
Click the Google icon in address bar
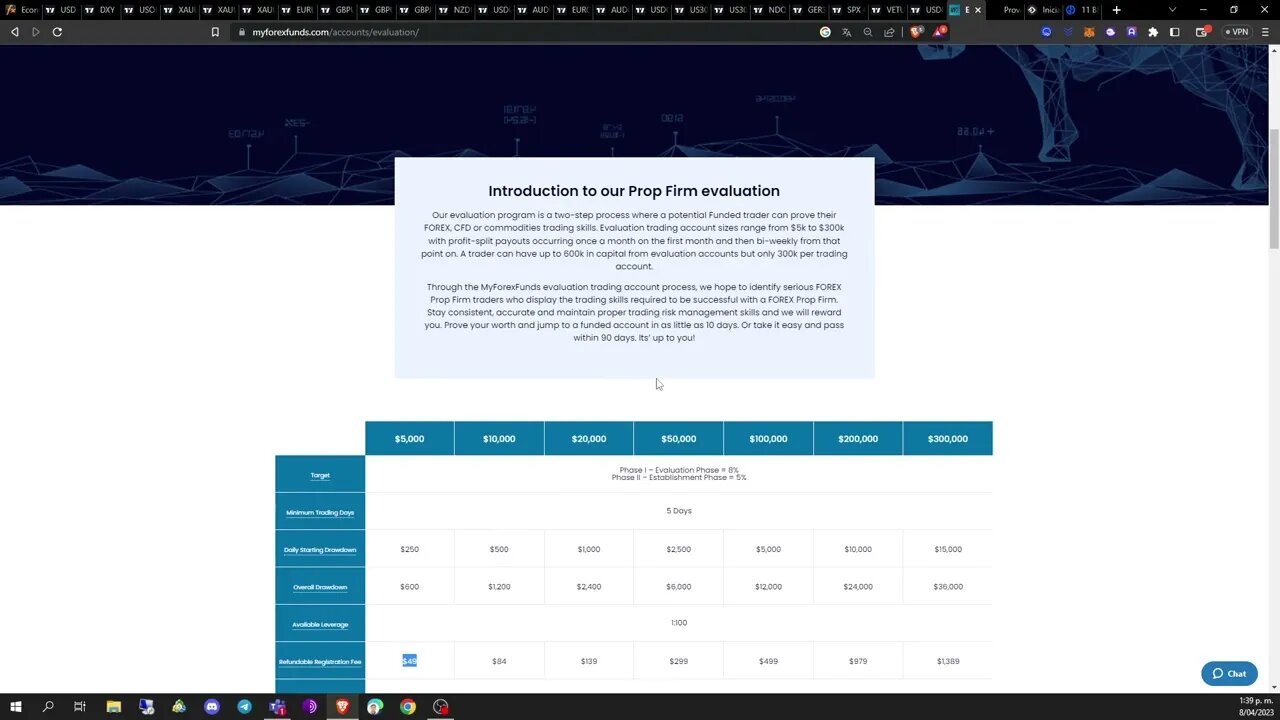click(x=825, y=32)
